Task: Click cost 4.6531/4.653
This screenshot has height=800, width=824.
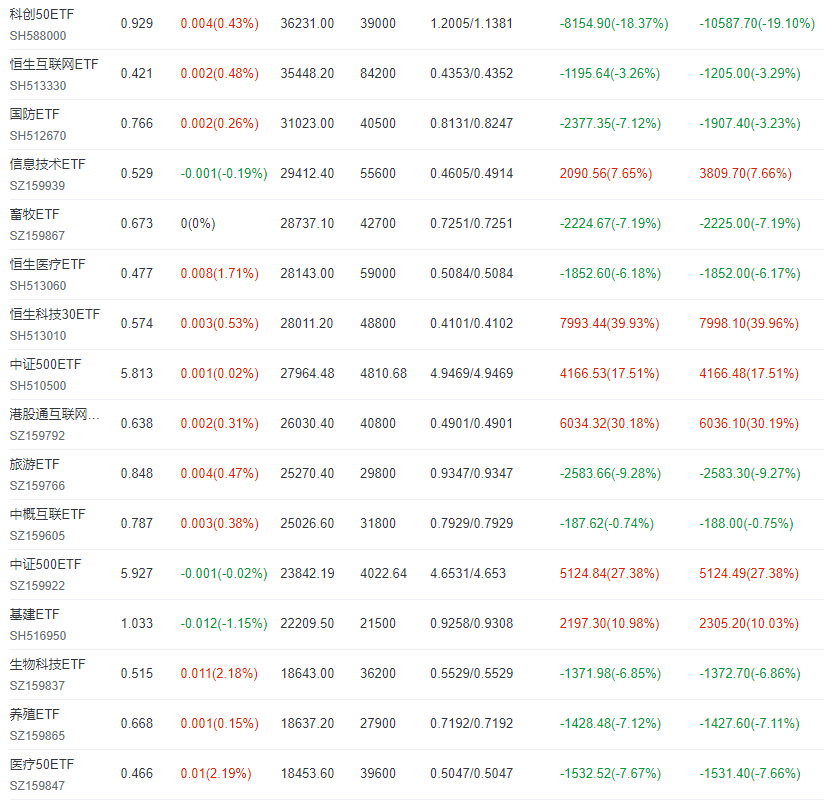Action: (468, 573)
